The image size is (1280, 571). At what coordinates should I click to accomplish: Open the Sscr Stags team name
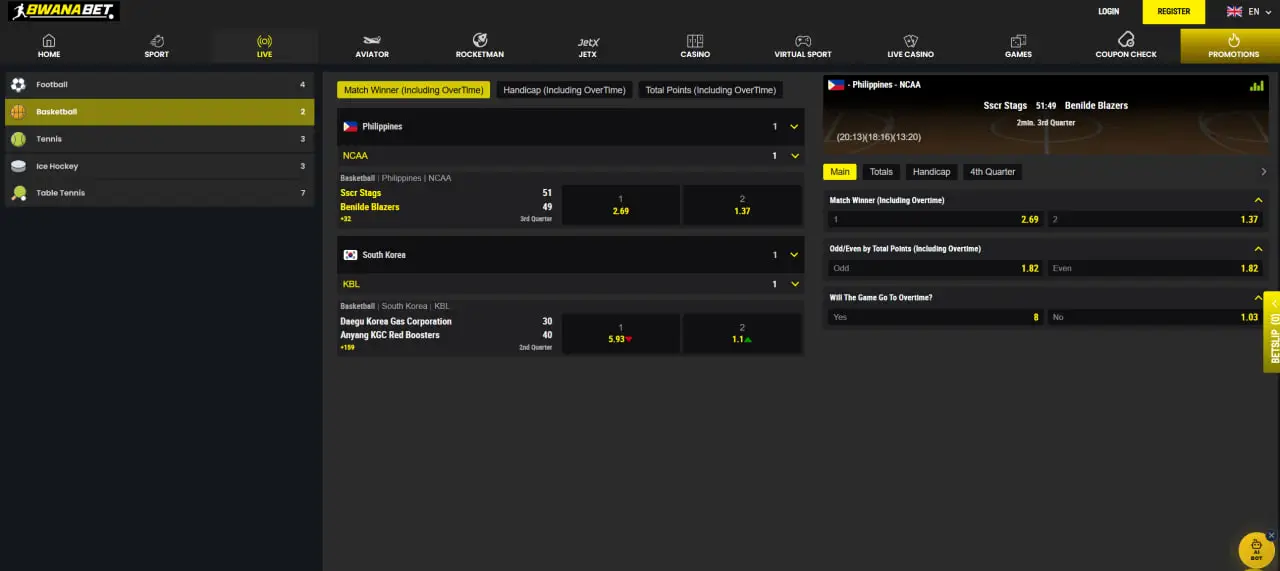pos(361,193)
